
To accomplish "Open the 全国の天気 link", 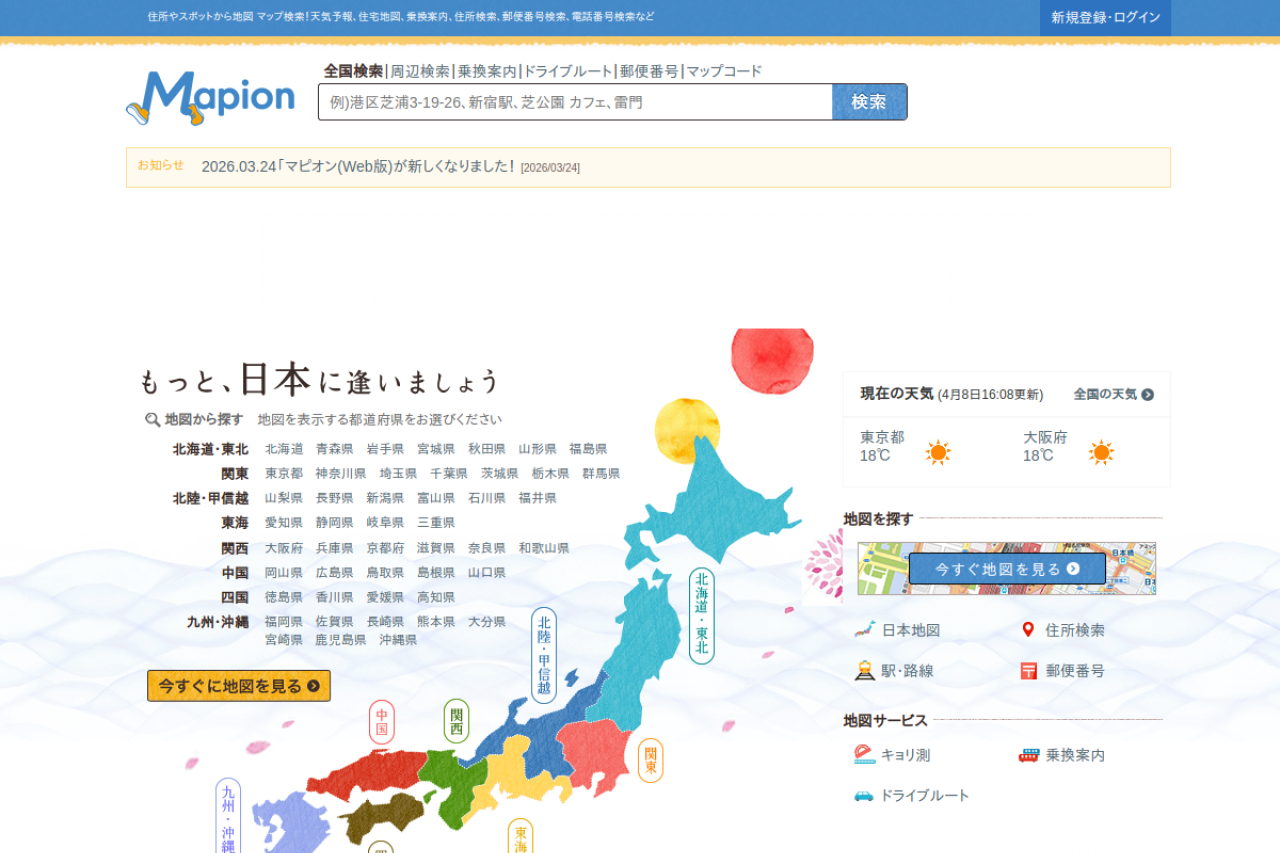I will (x=1113, y=394).
